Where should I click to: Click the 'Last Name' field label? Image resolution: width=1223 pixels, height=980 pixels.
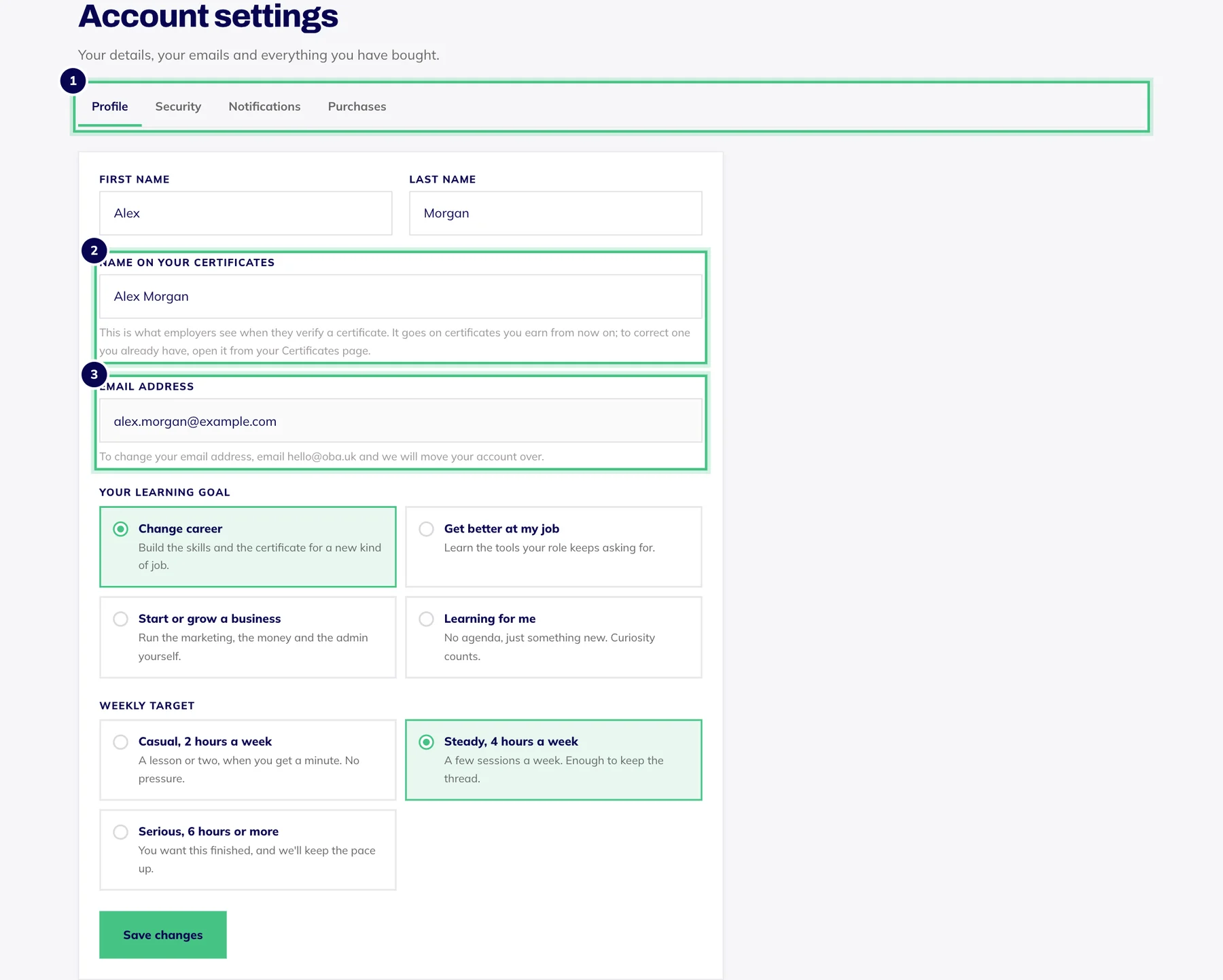coord(442,179)
